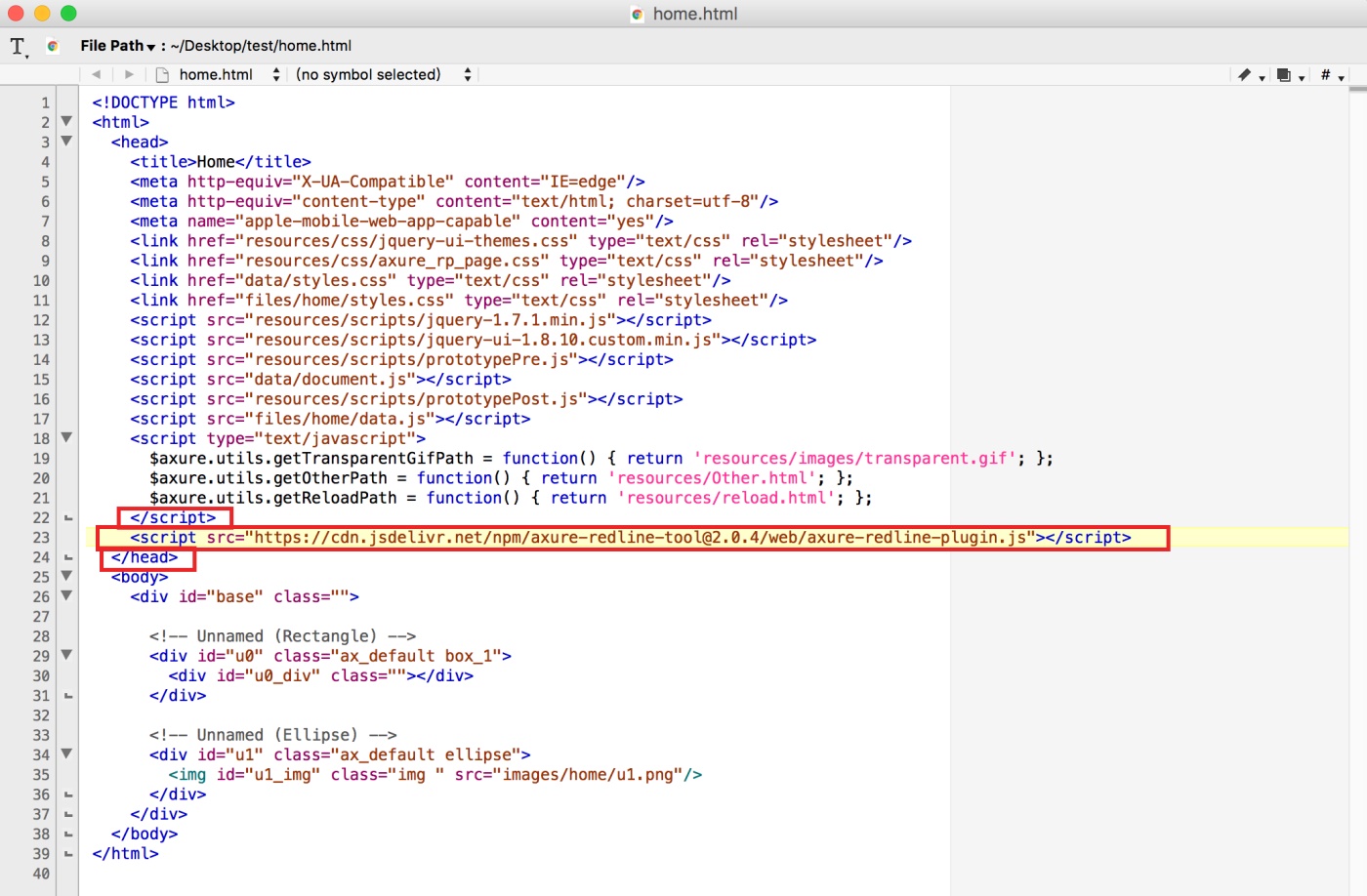
Task: Click the axure-redline-plugin.js URL on line 23
Action: (641, 538)
